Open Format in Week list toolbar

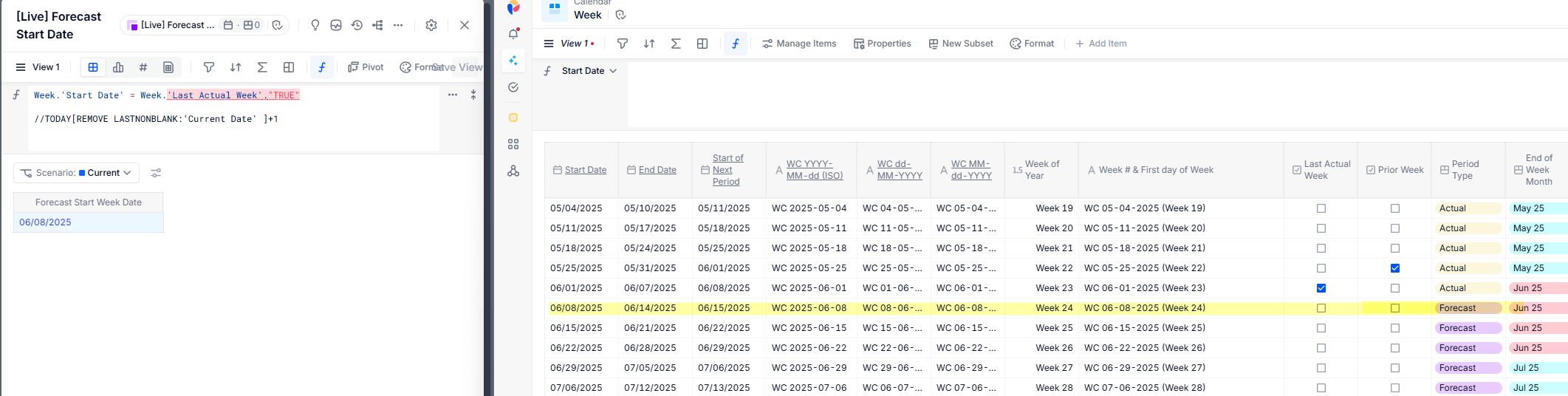click(1032, 44)
